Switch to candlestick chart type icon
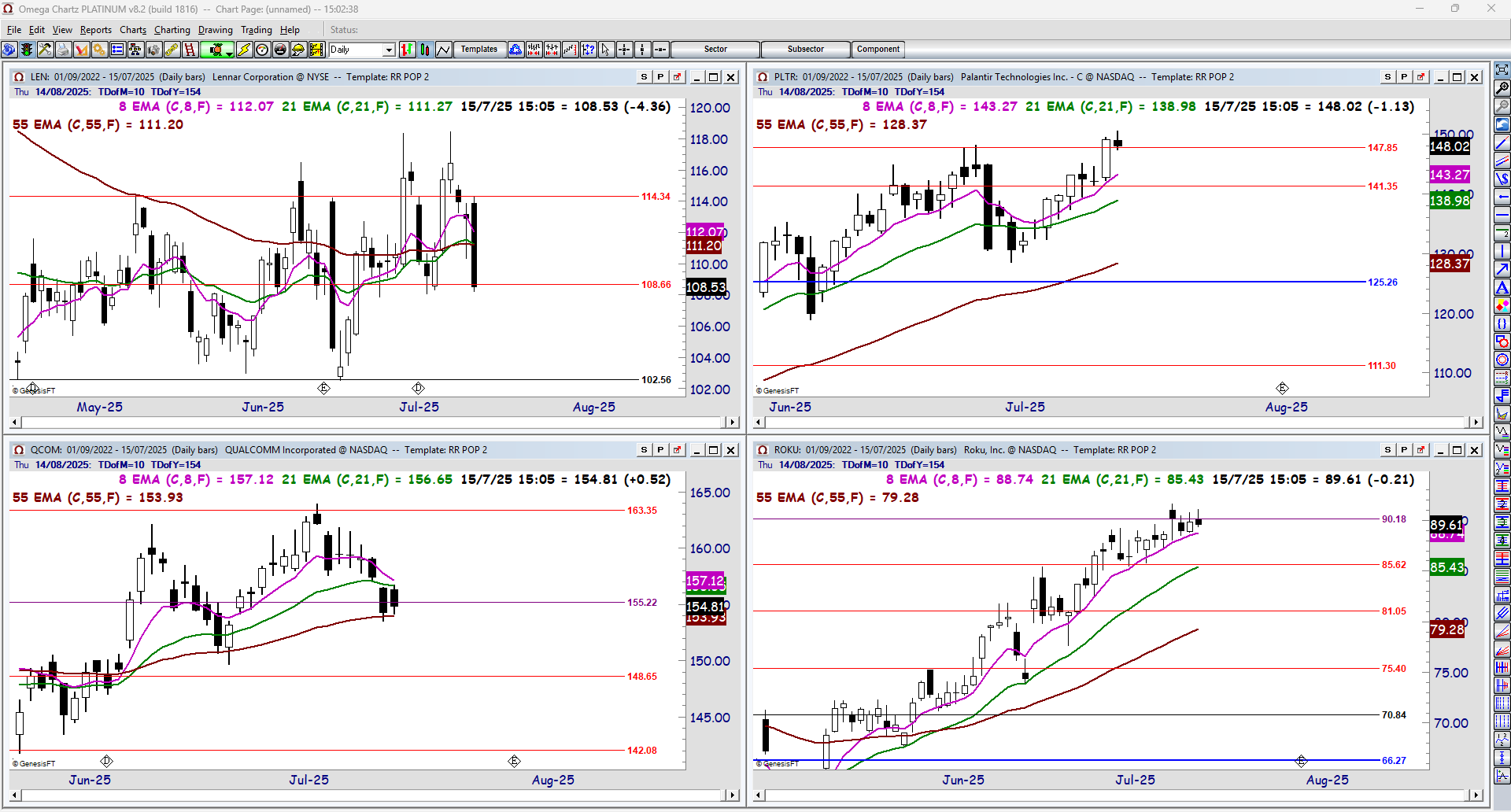 [425, 50]
